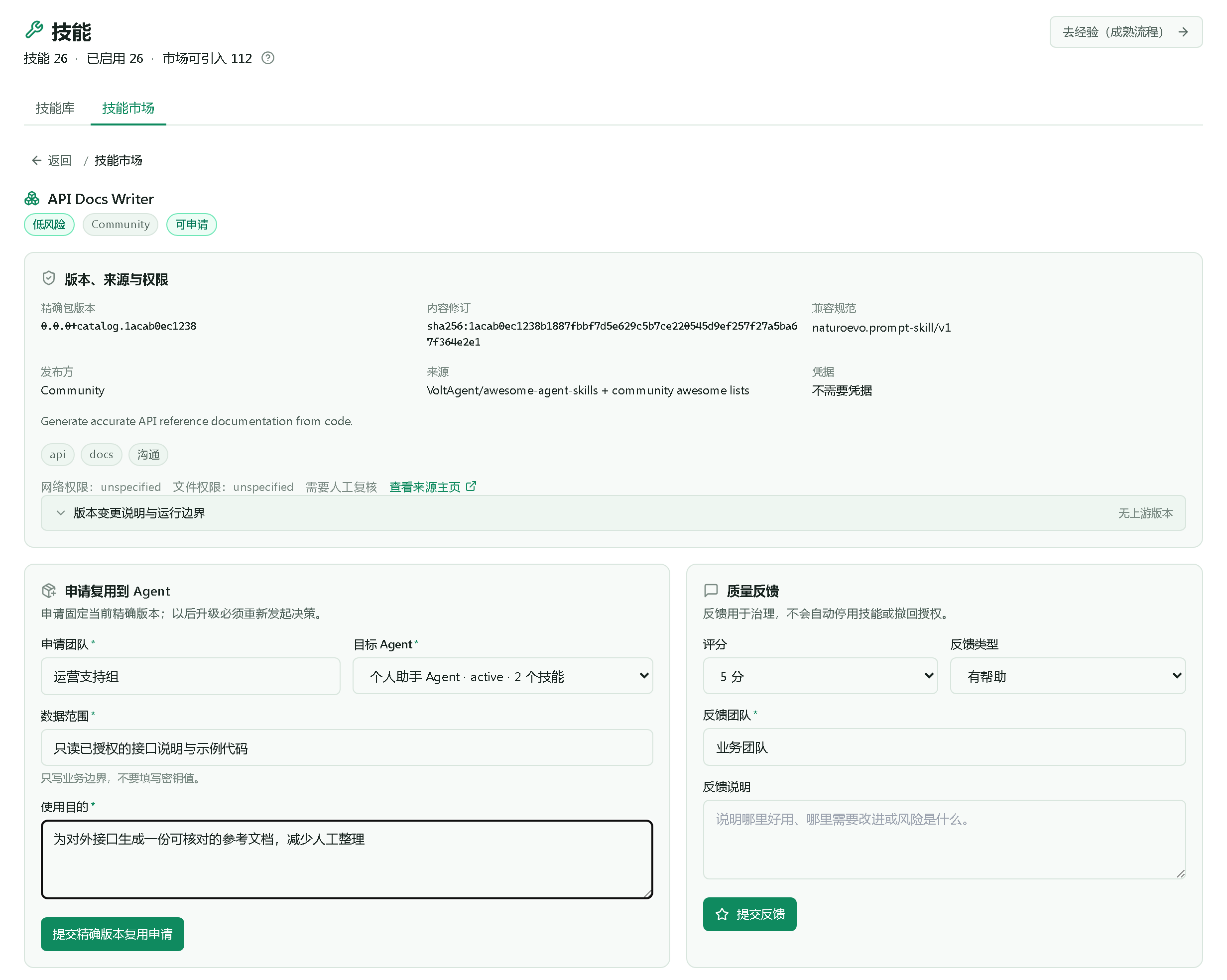Click the 反馈团队 input field
This screenshot has height=980, width=1227.
[944, 747]
